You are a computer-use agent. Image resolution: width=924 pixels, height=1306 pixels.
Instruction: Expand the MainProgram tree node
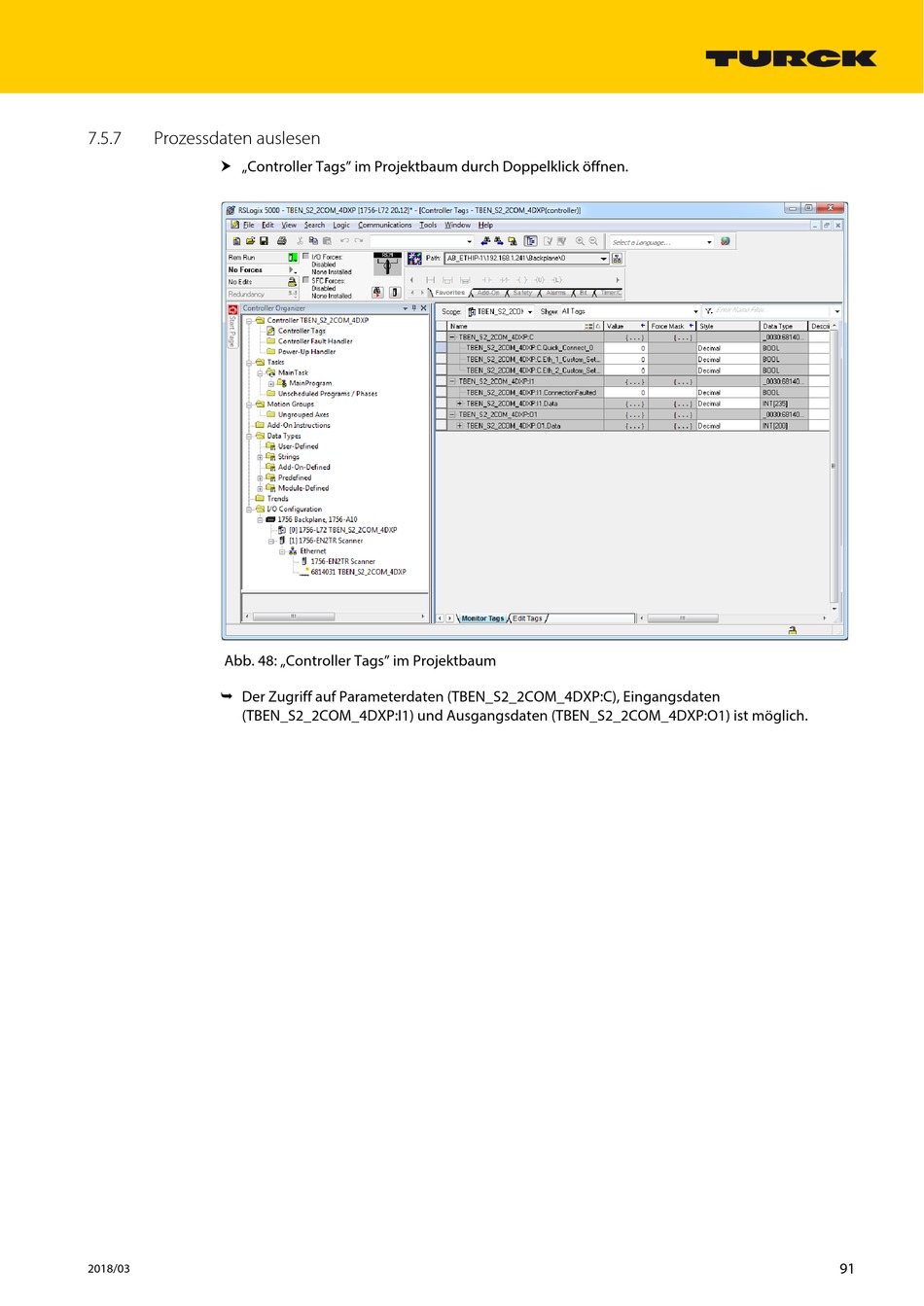pos(270,383)
